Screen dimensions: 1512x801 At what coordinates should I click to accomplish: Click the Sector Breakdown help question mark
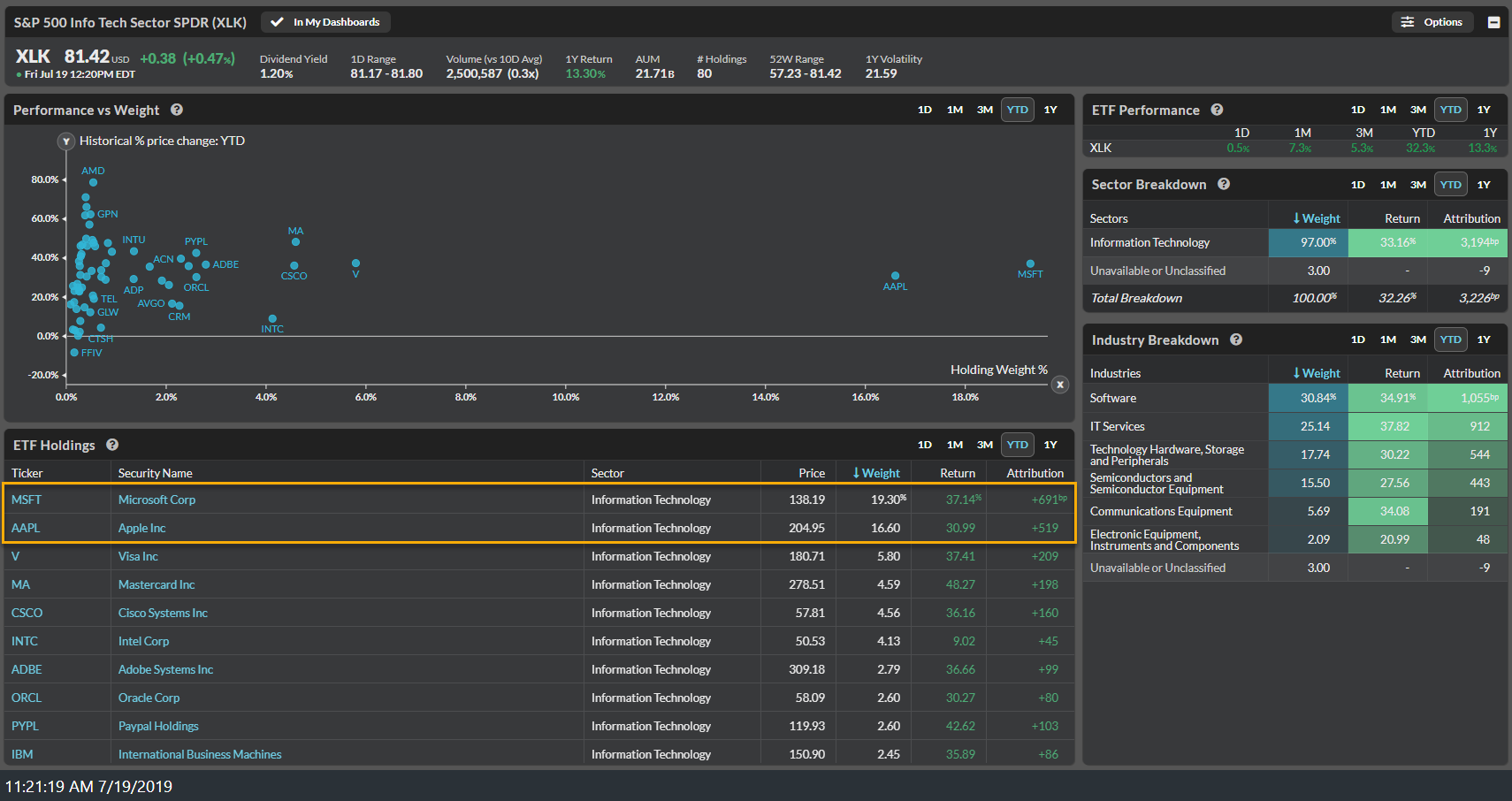tap(1224, 184)
